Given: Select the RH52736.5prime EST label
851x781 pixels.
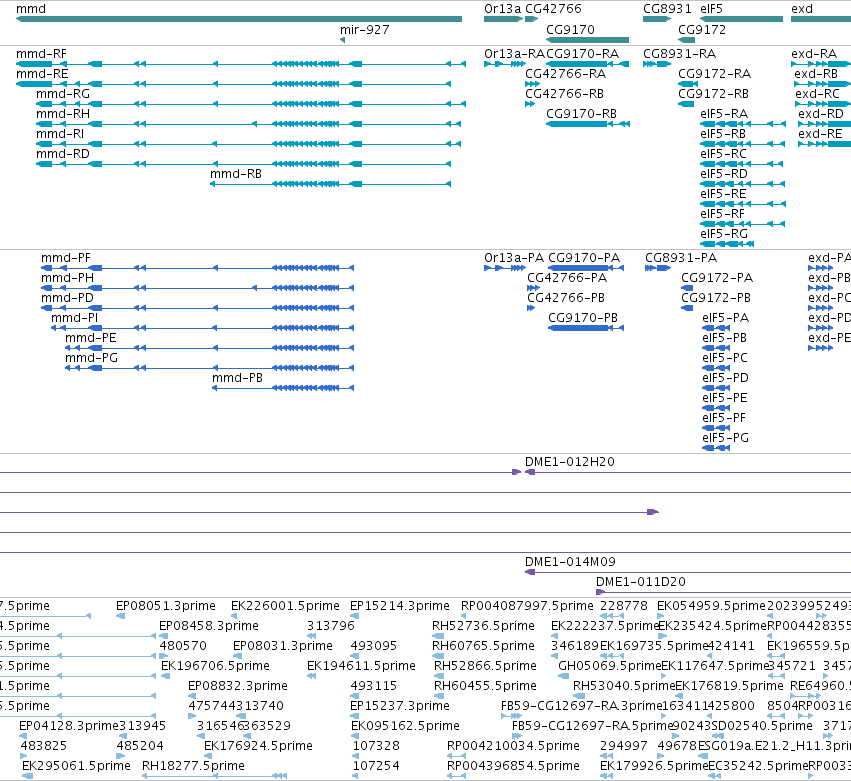Looking at the screenshot, I should point(484,626).
